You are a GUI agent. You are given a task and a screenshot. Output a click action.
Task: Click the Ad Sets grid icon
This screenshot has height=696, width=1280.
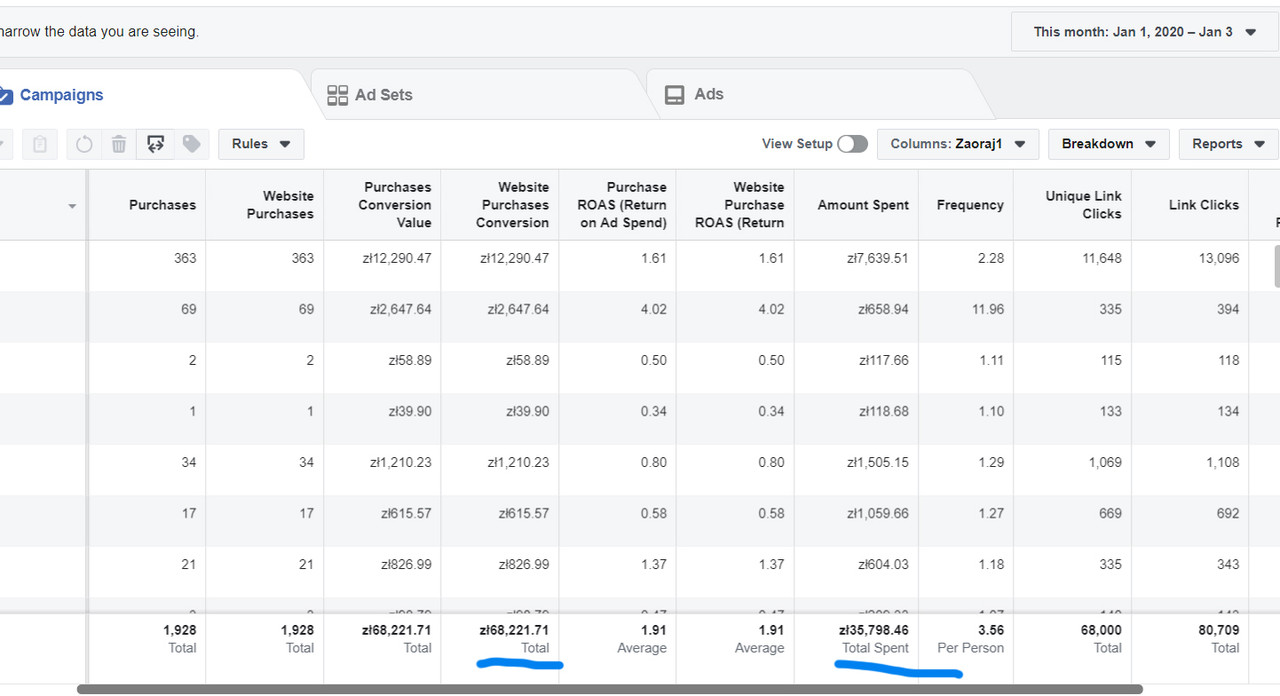pyautogui.click(x=338, y=95)
